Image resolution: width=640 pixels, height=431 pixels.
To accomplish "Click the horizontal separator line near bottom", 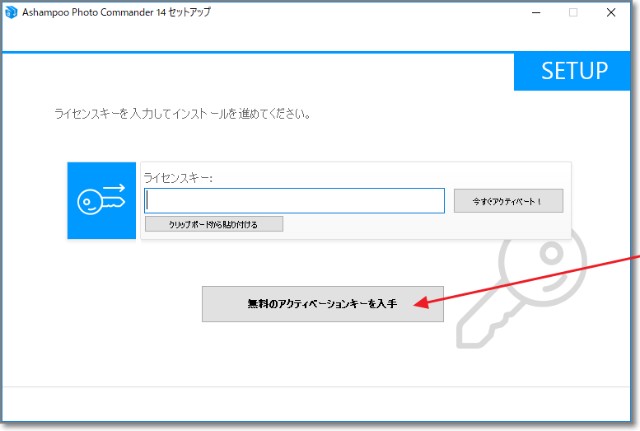I will 320,386.
